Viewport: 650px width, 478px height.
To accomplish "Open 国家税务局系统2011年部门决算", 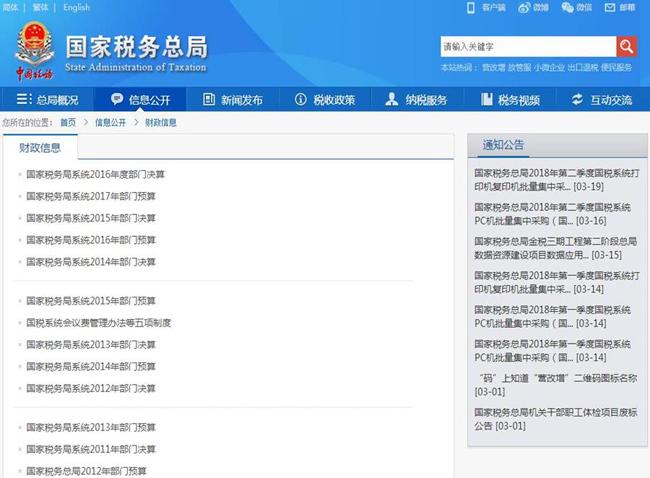I will click(91, 449).
